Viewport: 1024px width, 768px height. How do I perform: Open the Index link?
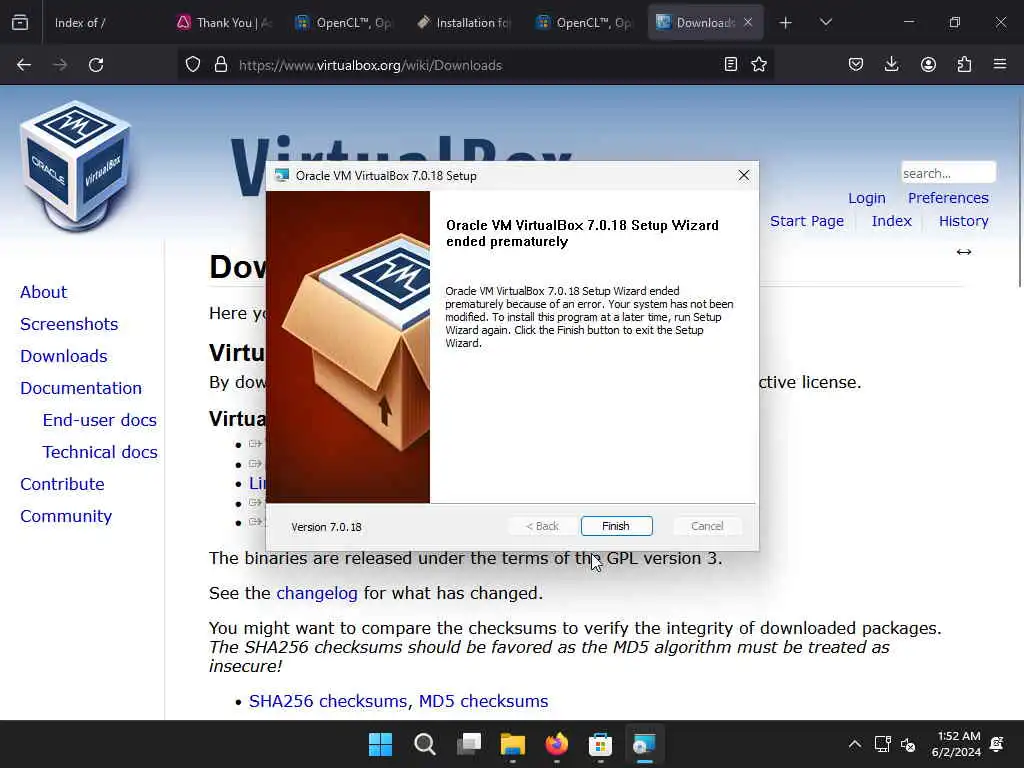891,221
